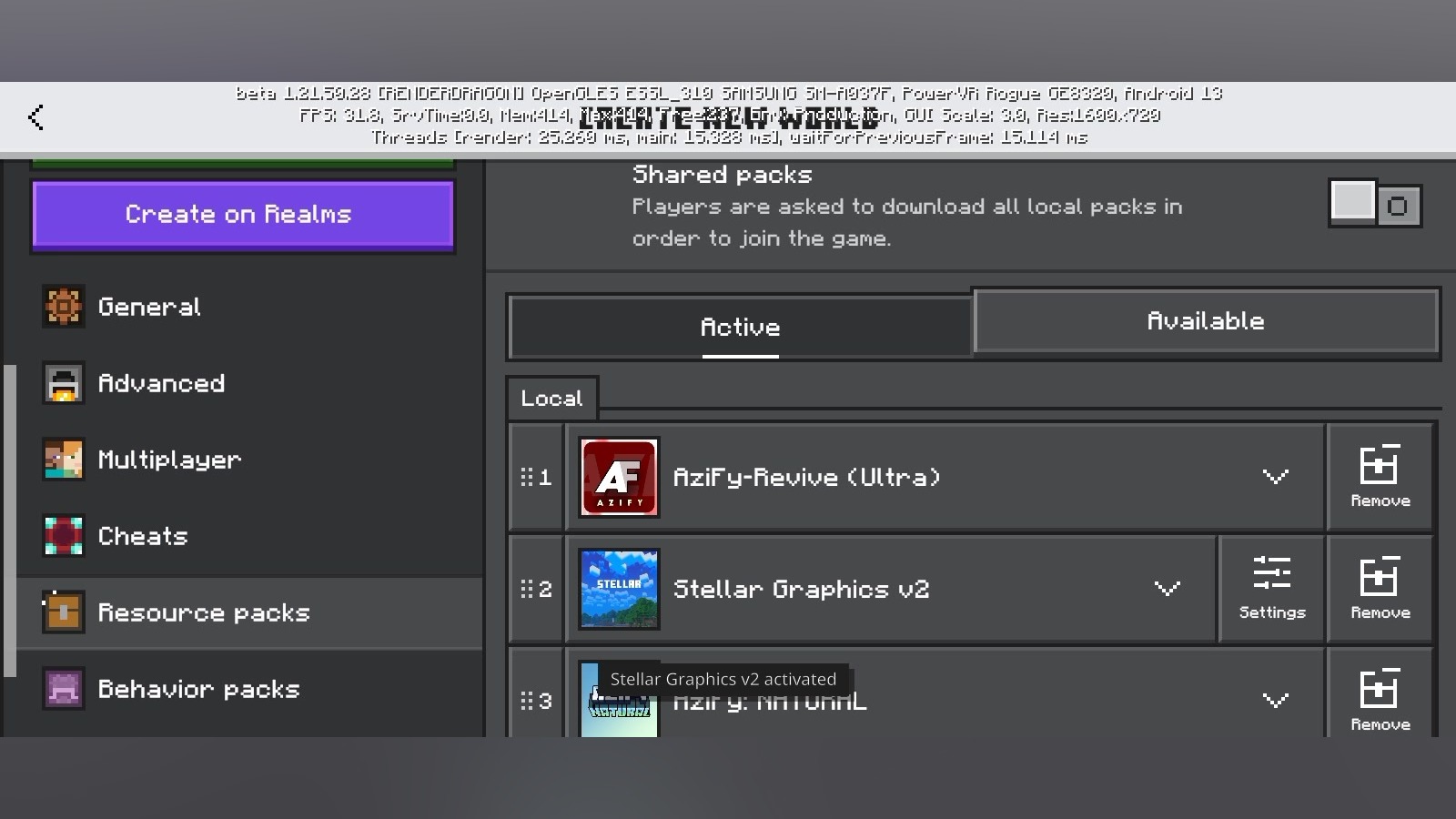Switch to the Available packs tab
This screenshot has width=1456, height=819.
(1206, 320)
